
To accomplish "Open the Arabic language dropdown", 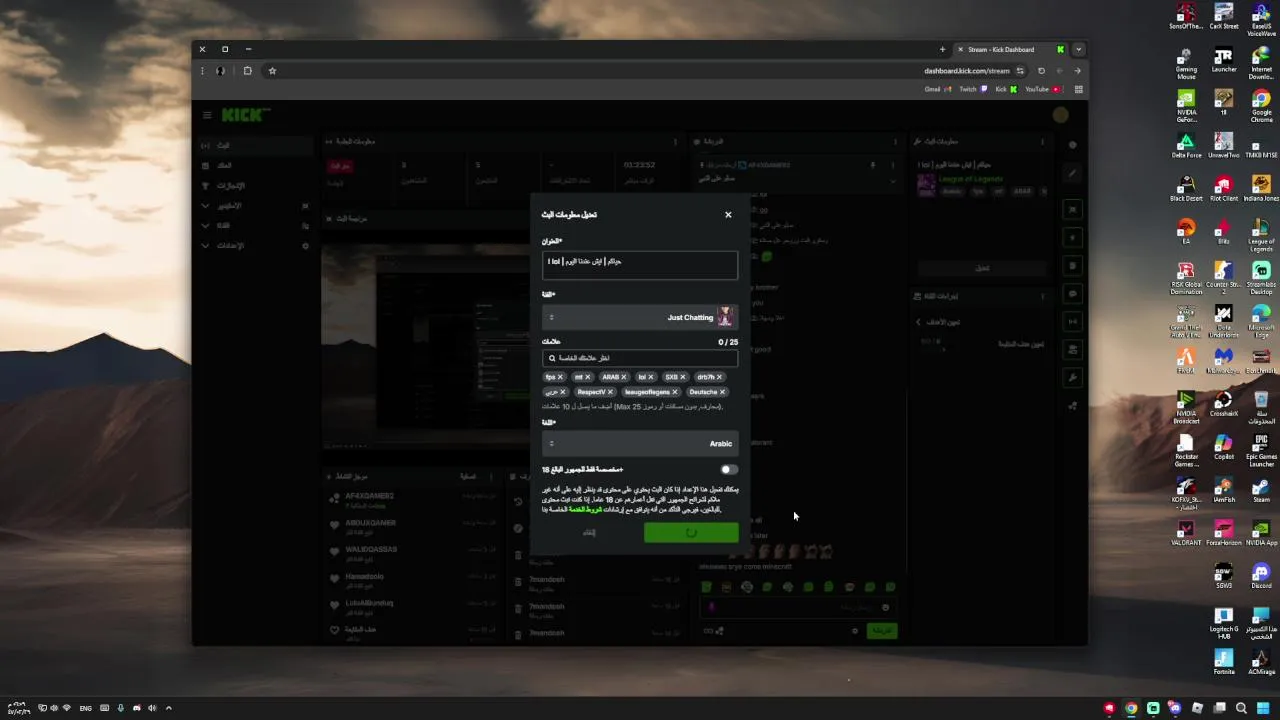I will 640,443.
